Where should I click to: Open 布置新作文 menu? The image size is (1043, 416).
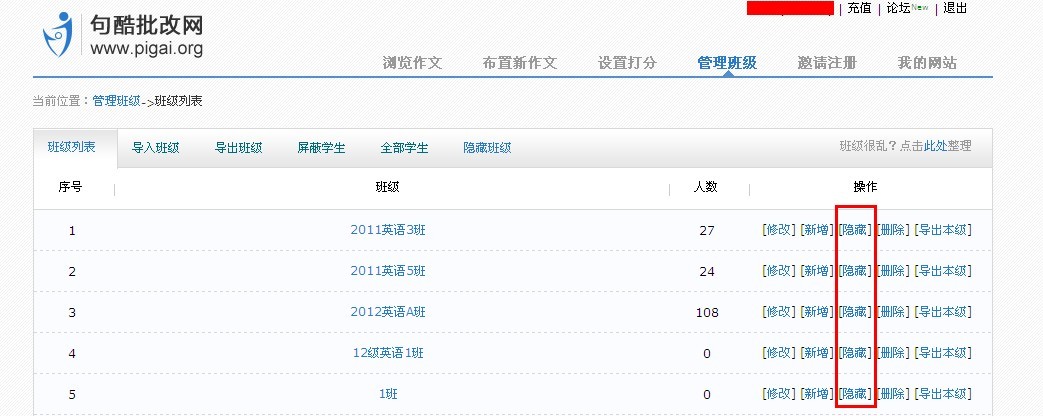[x=520, y=63]
